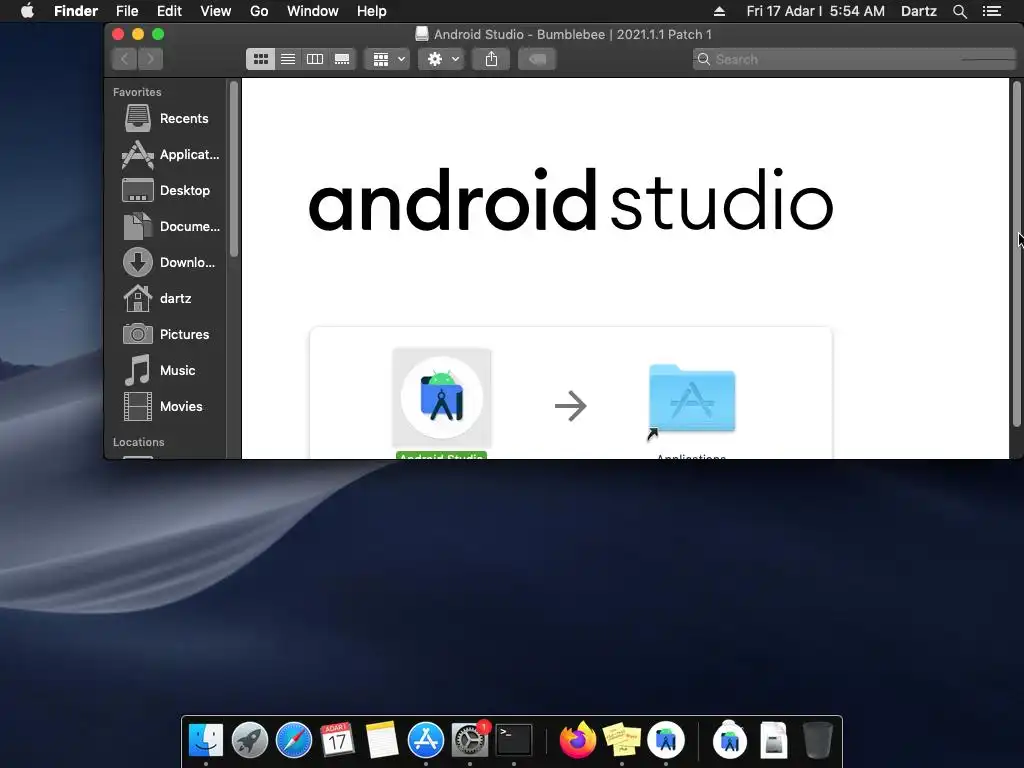Viewport: 1024px width, 768px height.
Task: Select icon view in Finder toolbar
Action: point(261,59)
